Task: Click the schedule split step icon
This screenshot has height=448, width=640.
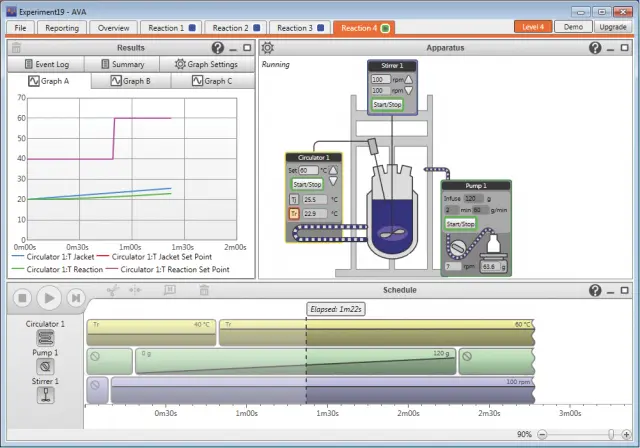Action: click(x=135, y=291)
